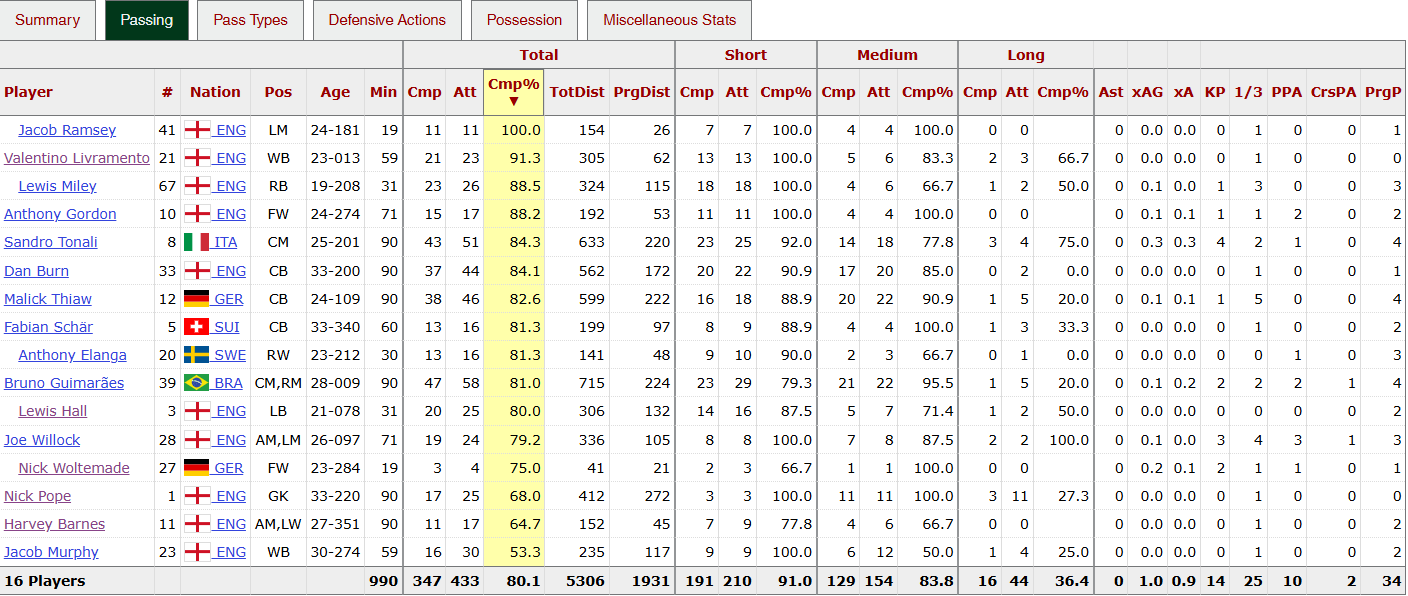
Task: Select the Pass Types tab
Action: [250, 20]
